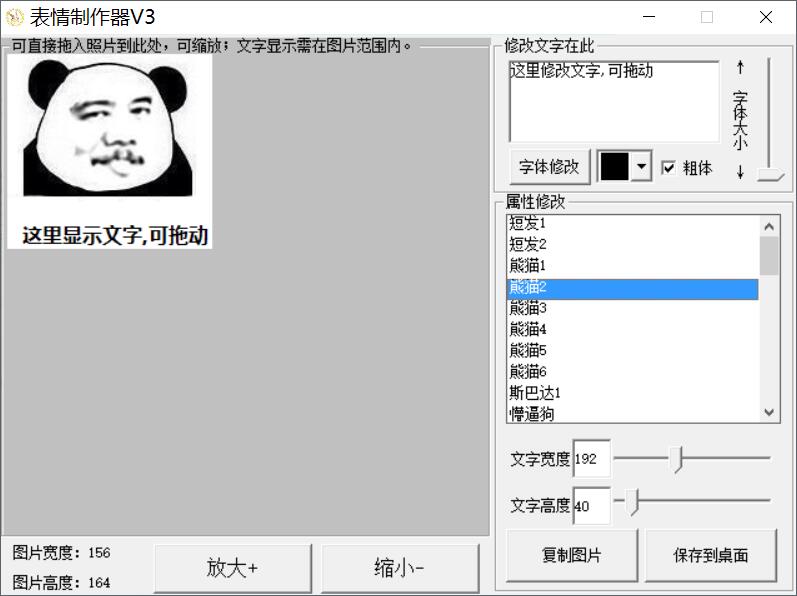Open the black color dropdown arrow
This screenshot has height=596, width=797.
(641, 166)
